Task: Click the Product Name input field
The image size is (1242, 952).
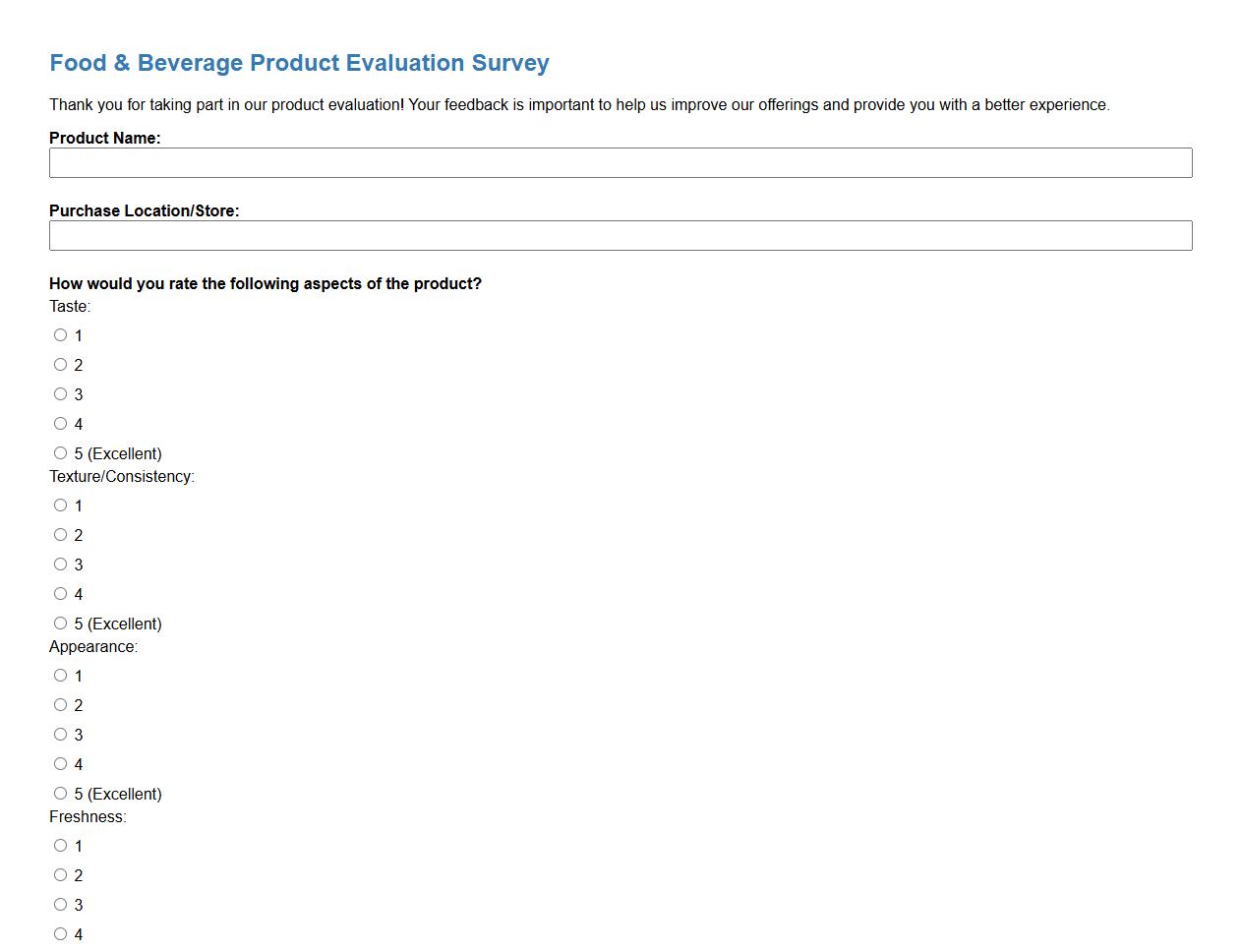Action: 621,162
